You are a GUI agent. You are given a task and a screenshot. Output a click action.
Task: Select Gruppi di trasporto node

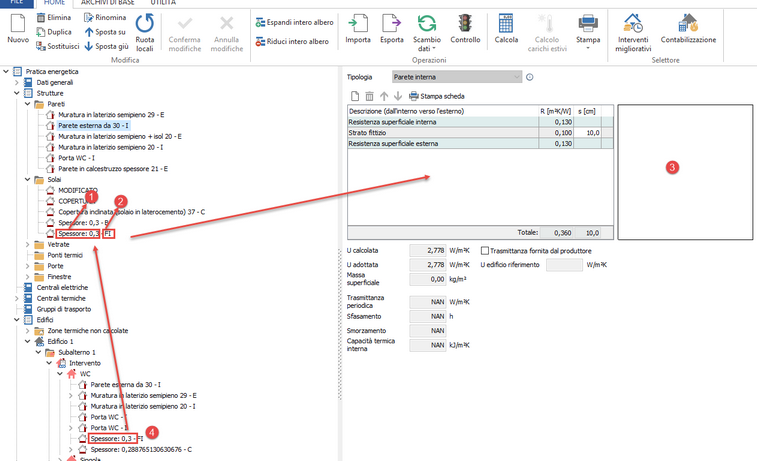click(x=64, y=309)
